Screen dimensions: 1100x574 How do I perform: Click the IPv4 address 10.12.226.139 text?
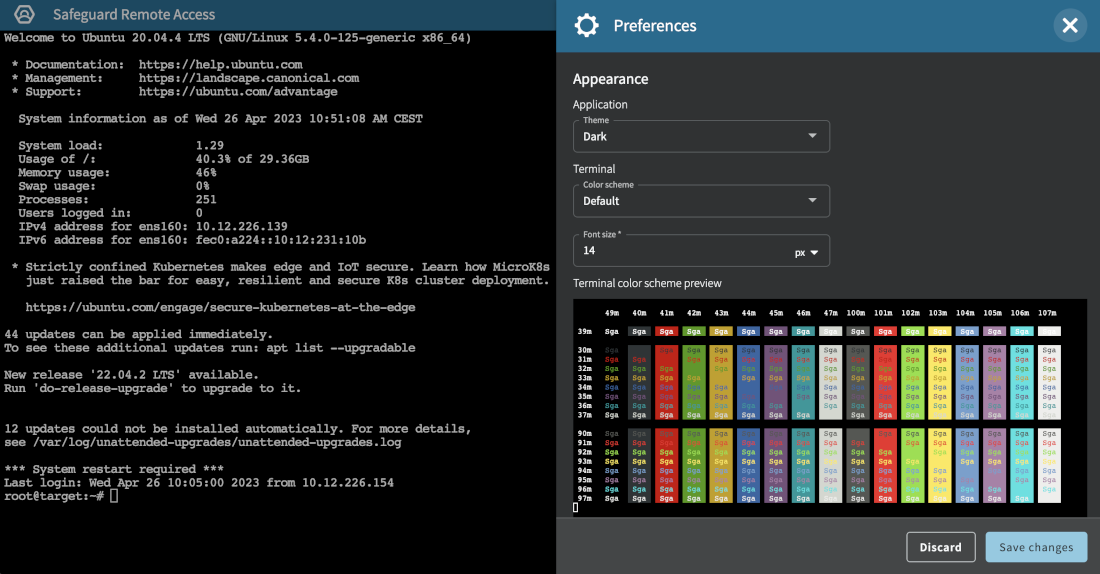[241, 227]
